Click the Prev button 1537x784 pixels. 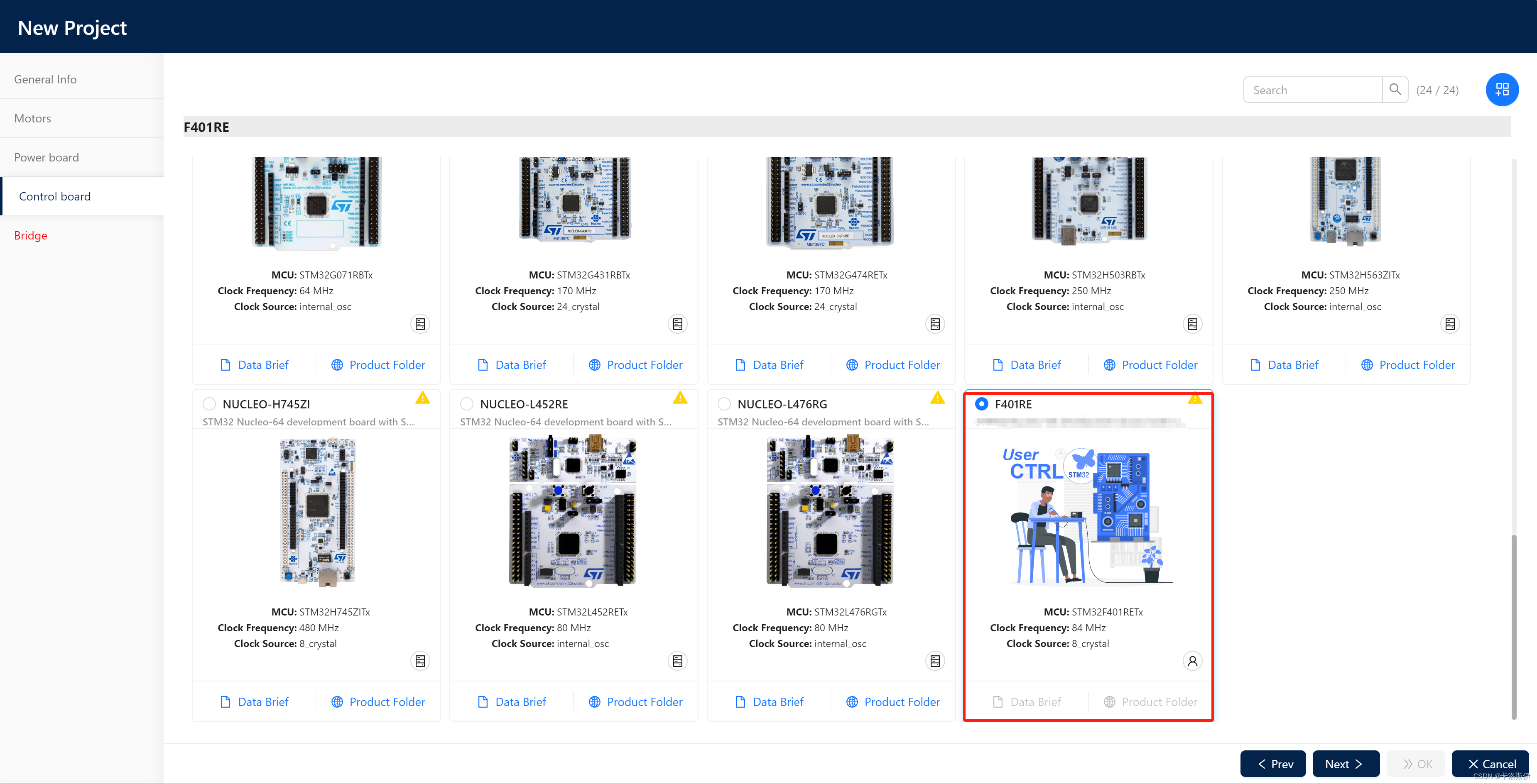[x=1273, y=764]
